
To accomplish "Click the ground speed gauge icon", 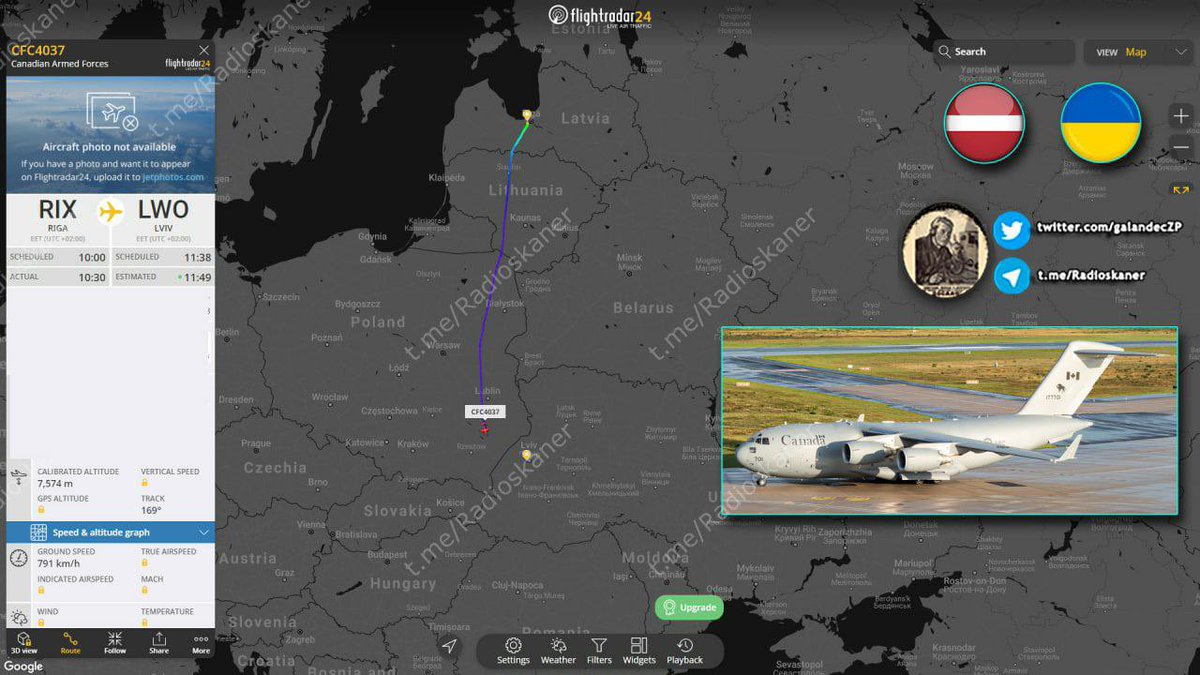I will 19,558.
